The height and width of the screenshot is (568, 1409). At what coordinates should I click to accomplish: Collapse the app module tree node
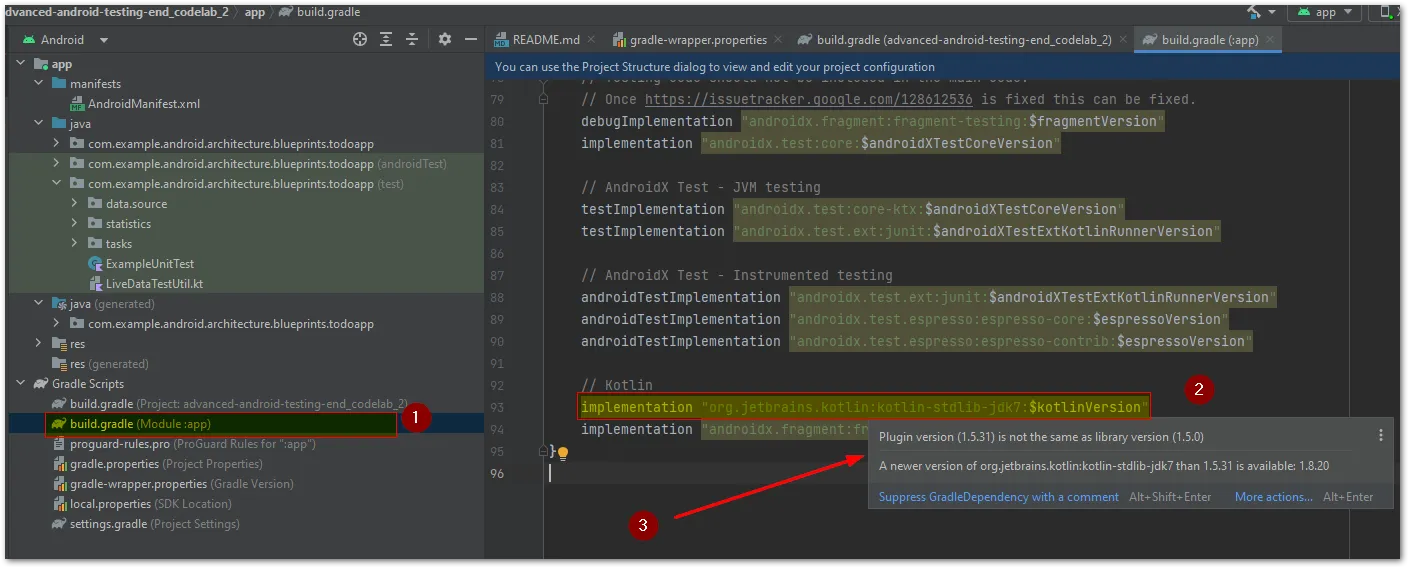click(21, 63)
